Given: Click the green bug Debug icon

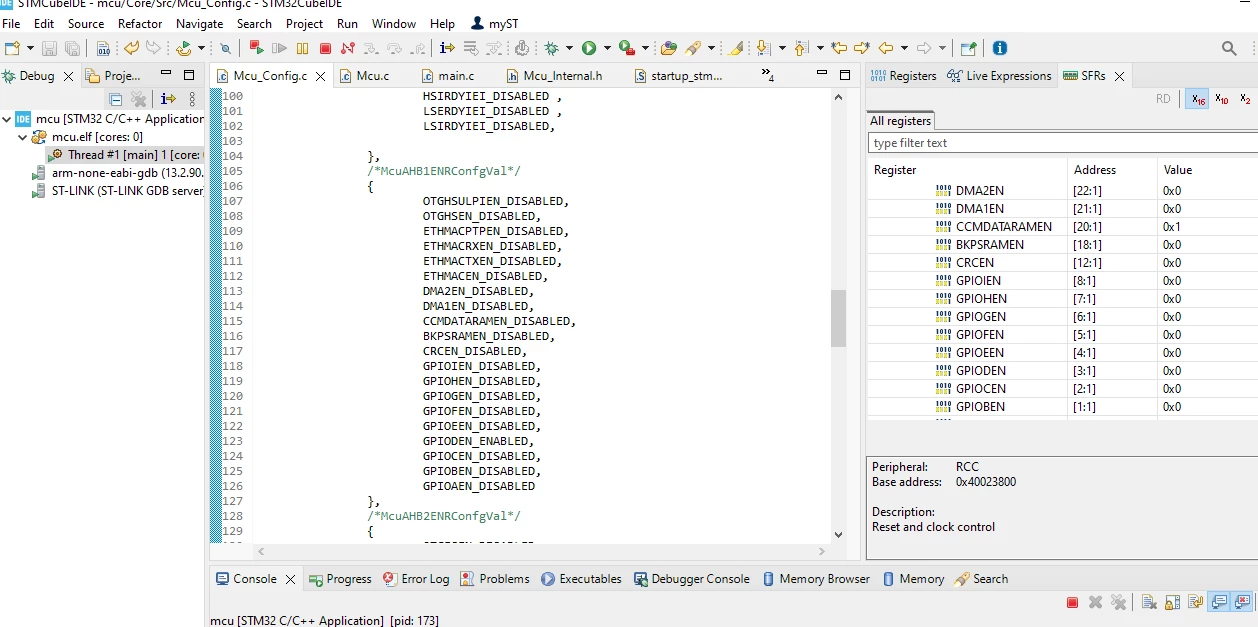Looking at the screenshot, I should (551, 48).
